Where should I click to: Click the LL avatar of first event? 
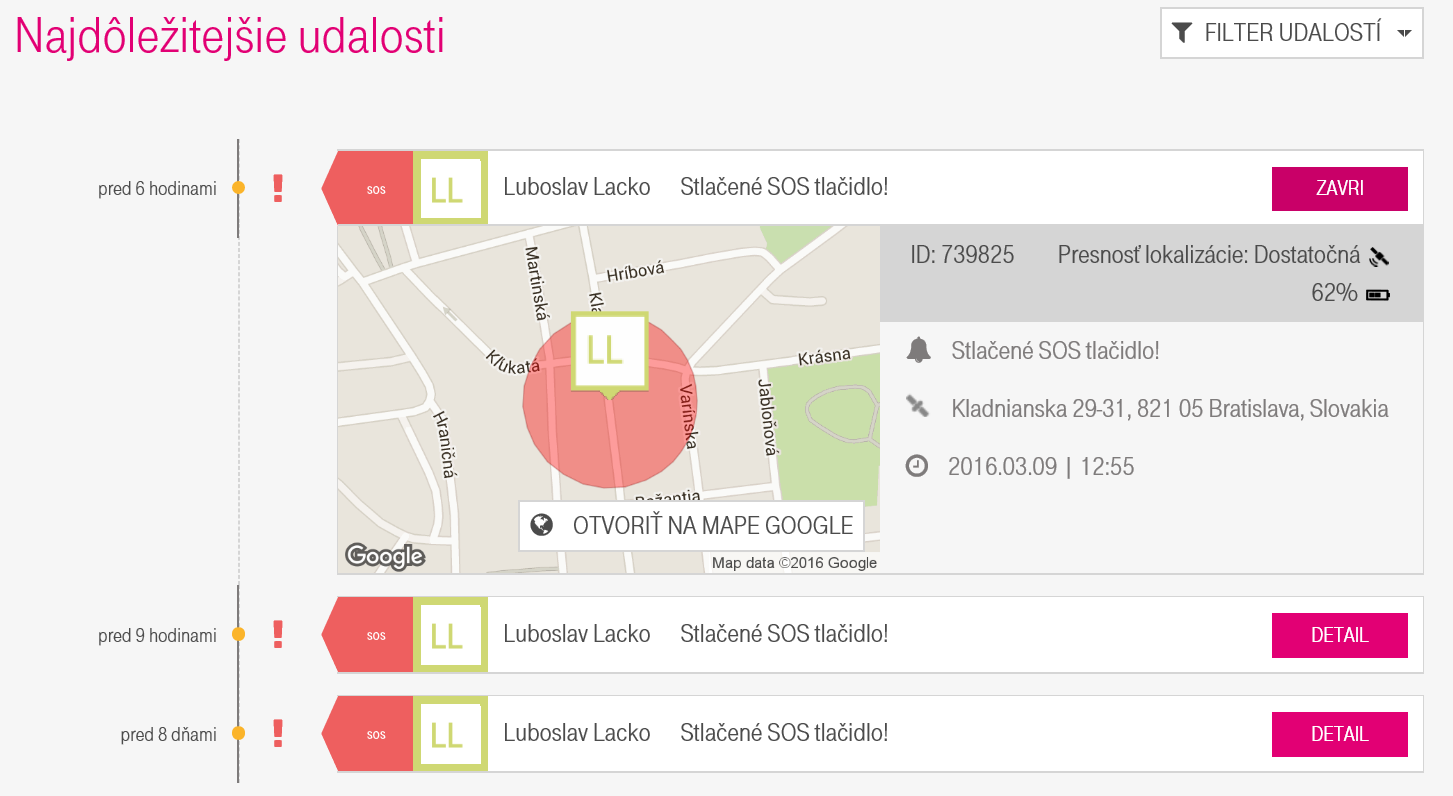point(449,188)
